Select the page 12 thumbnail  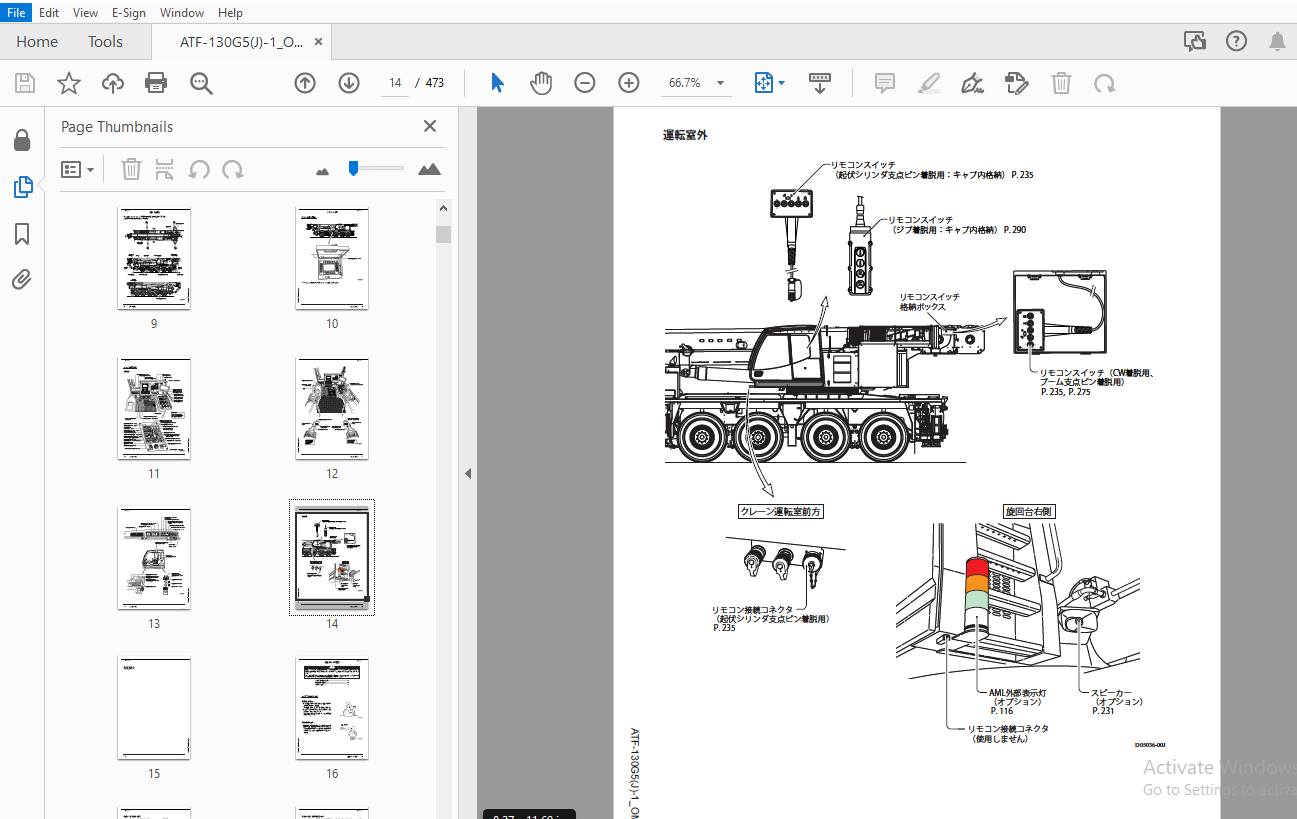[332, 409]
